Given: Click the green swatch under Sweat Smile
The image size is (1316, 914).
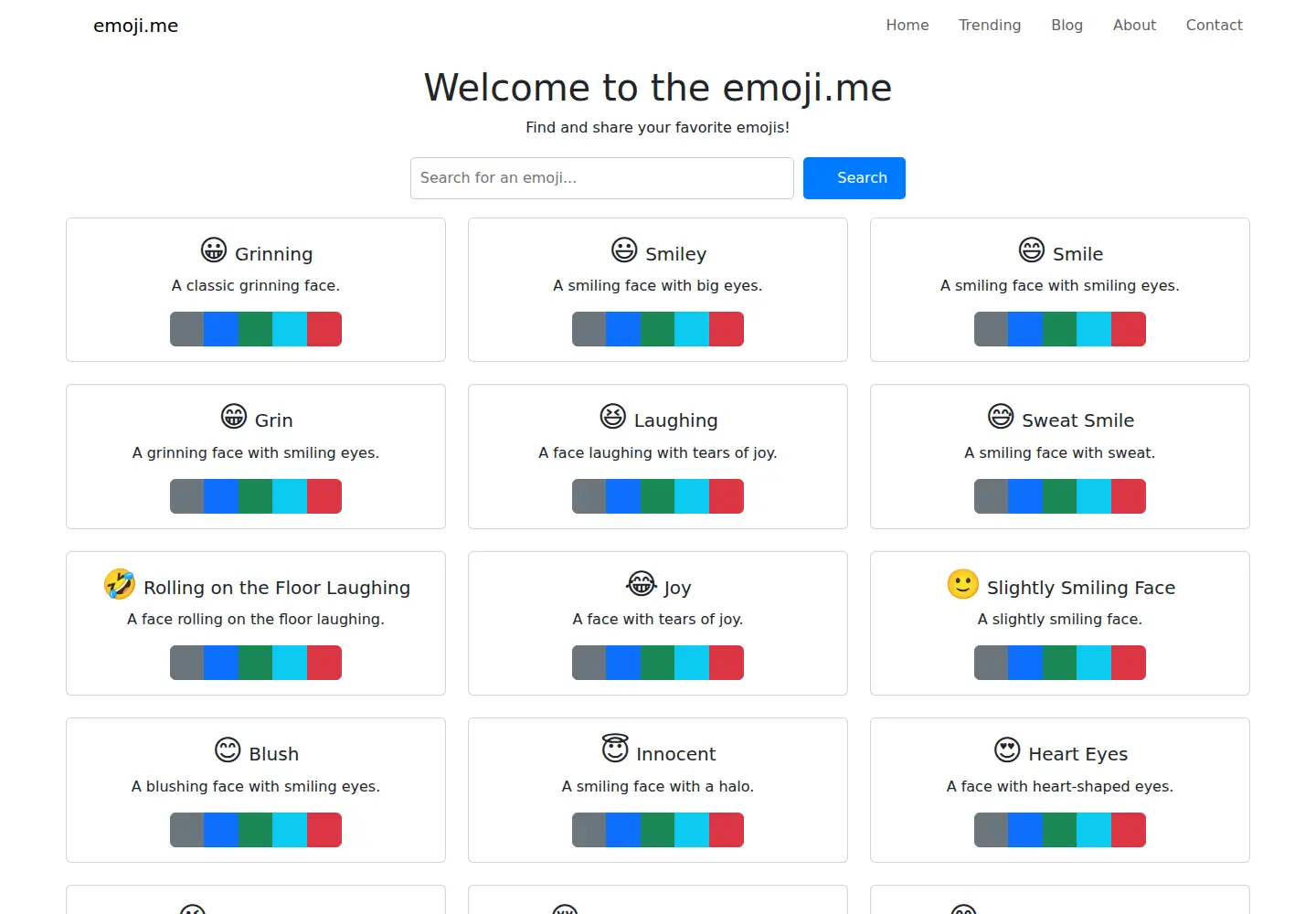Looking at the screenshot, I should 1060,496.
